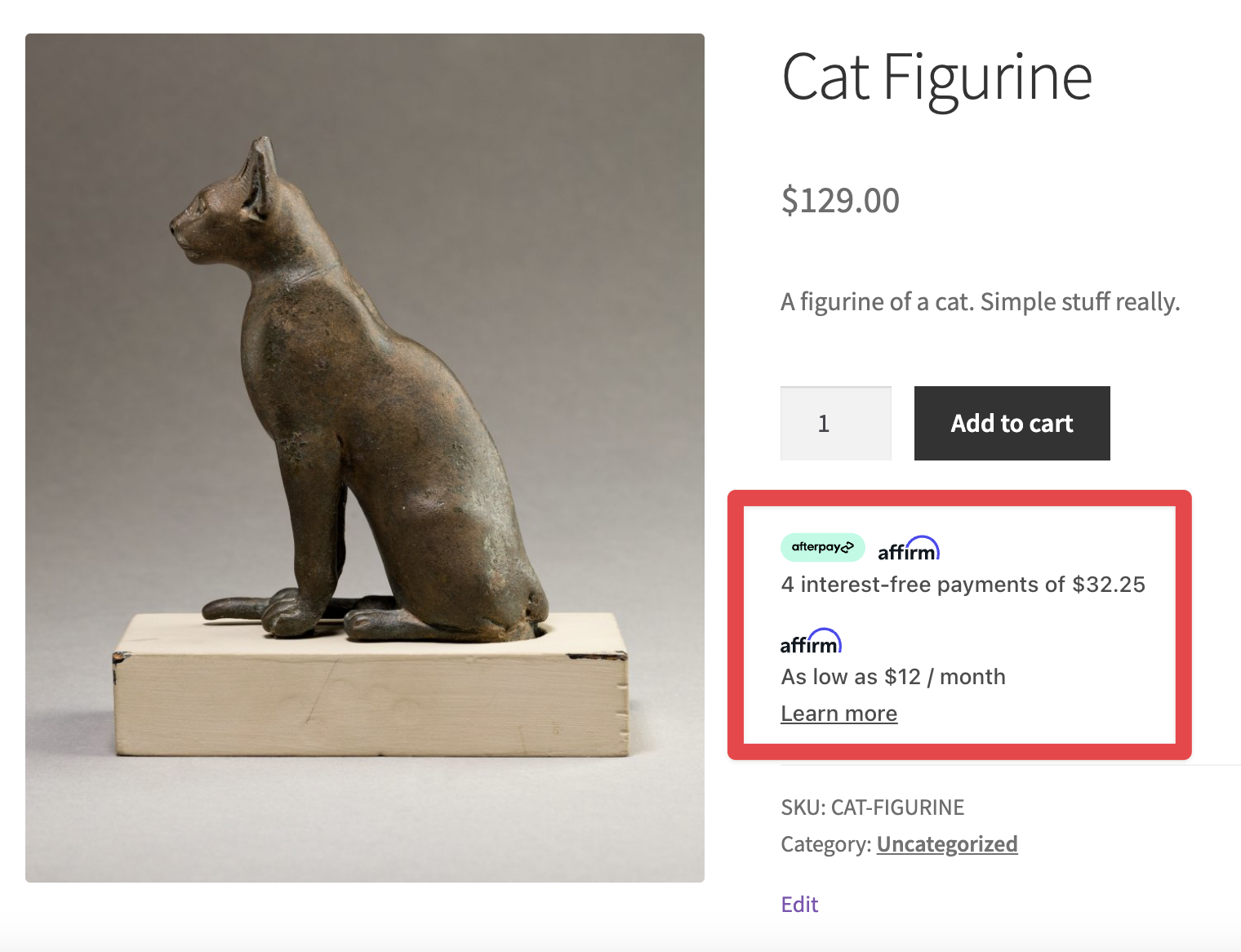Click the figurine description text
Image resolution: width=1241 pixels, height=952 pixels.
[980, 302]
